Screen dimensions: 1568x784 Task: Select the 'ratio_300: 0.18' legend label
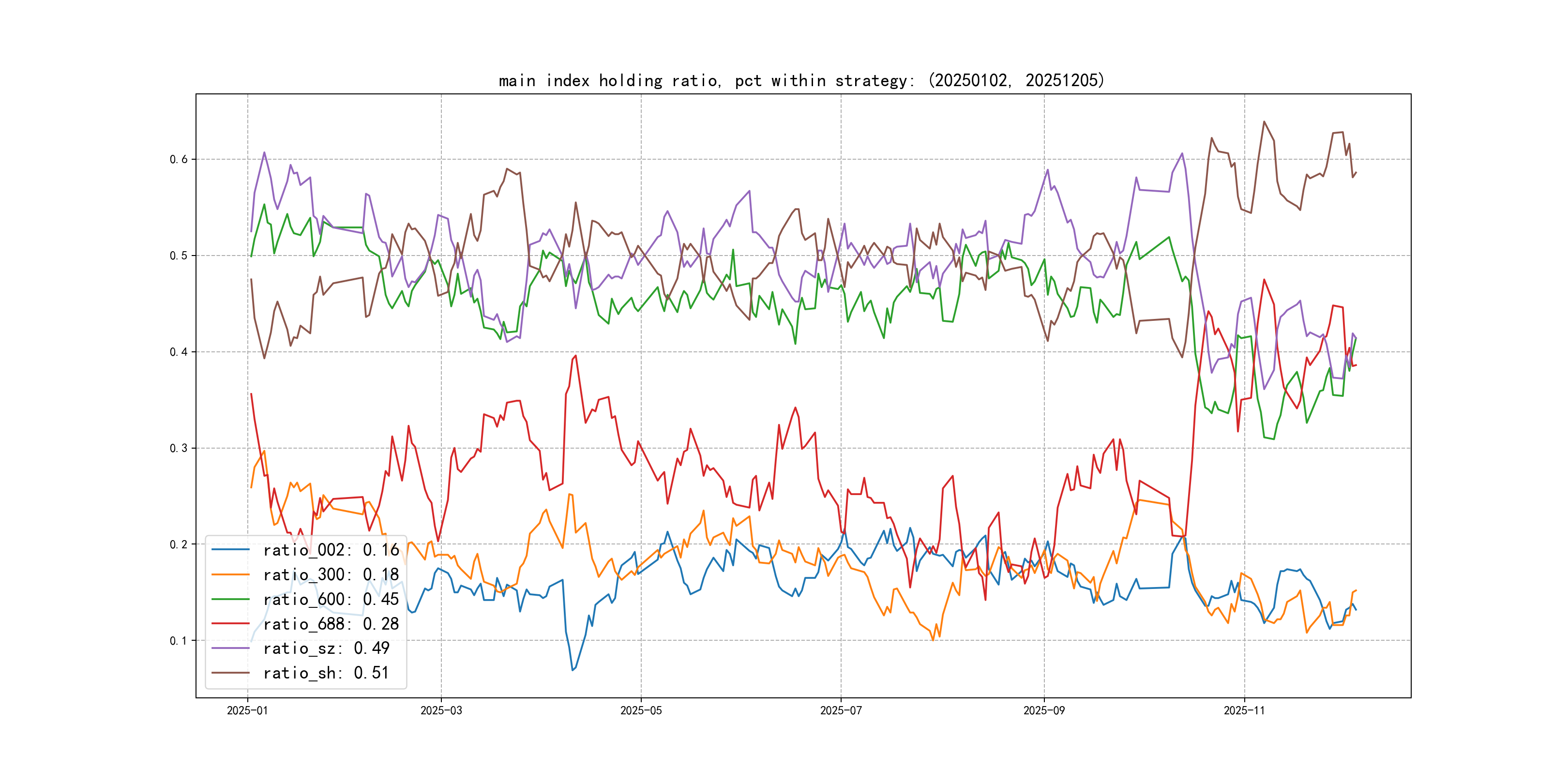pyautogui.click(x=331, y=574)
